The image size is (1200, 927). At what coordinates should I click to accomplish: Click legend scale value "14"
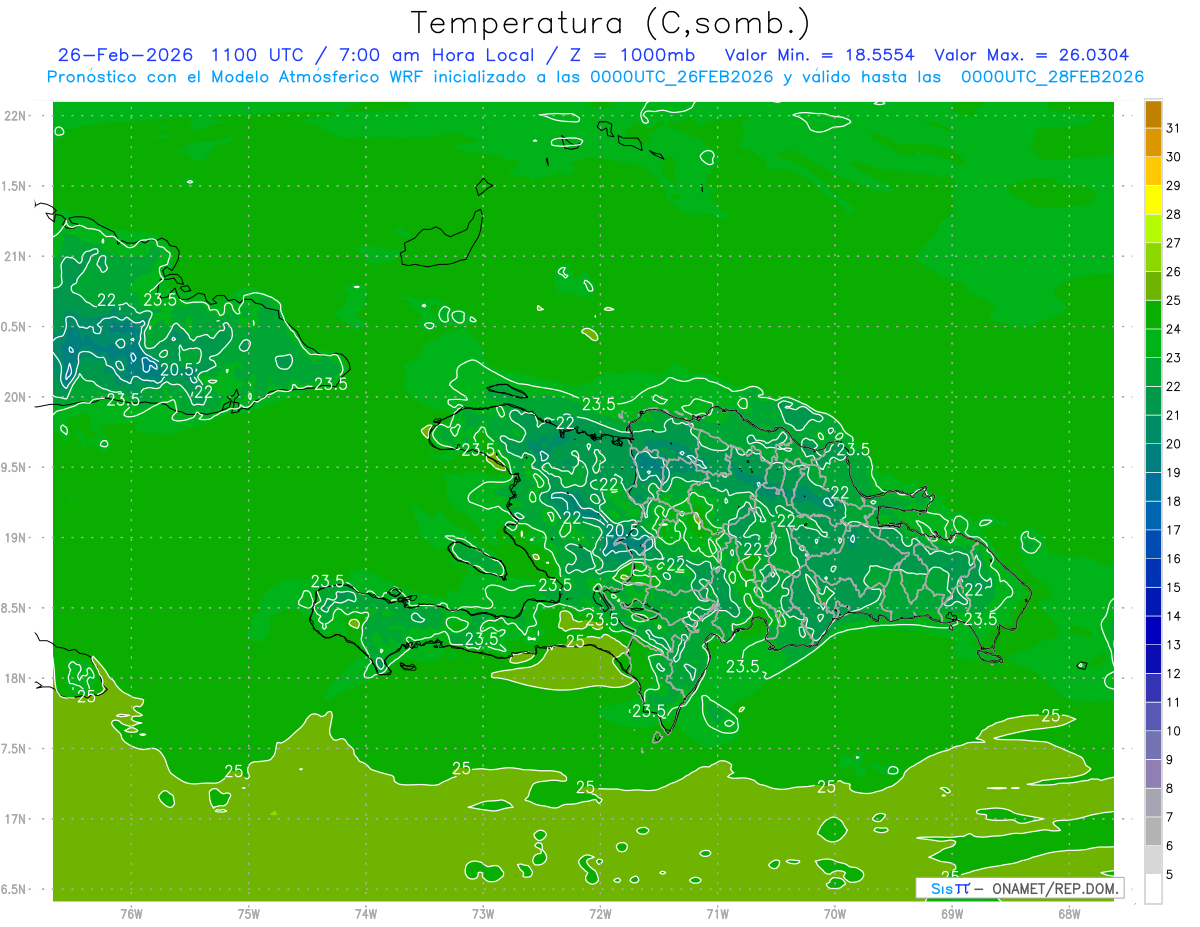click(1174, 616)
